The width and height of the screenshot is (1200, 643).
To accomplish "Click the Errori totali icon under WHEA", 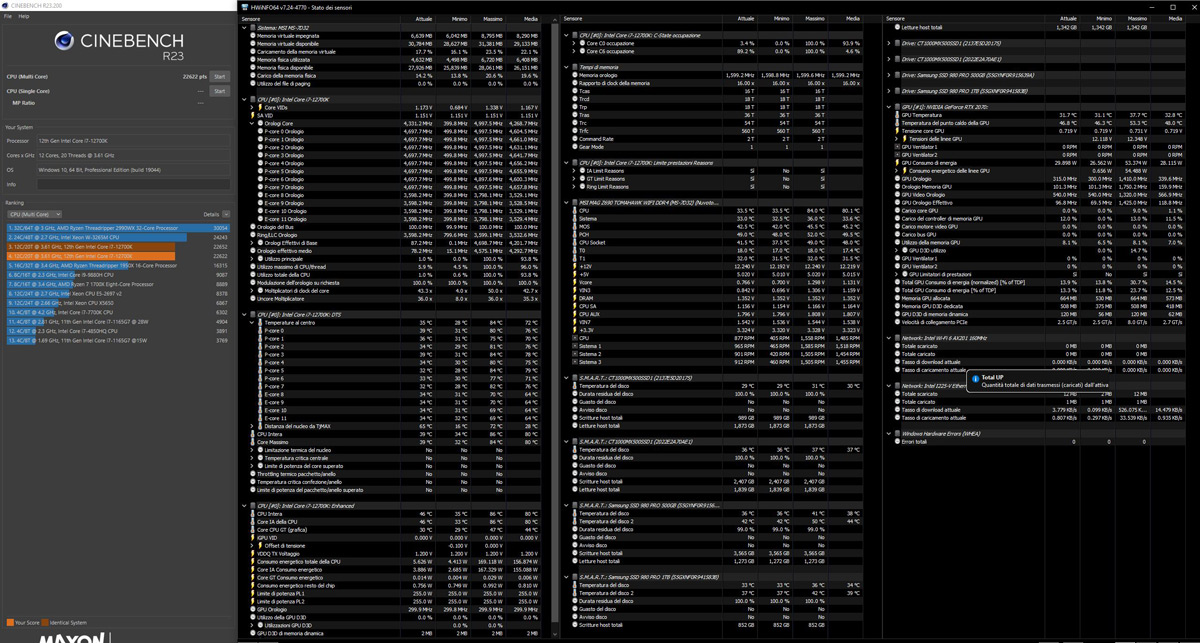I will (x=898, y=441).
